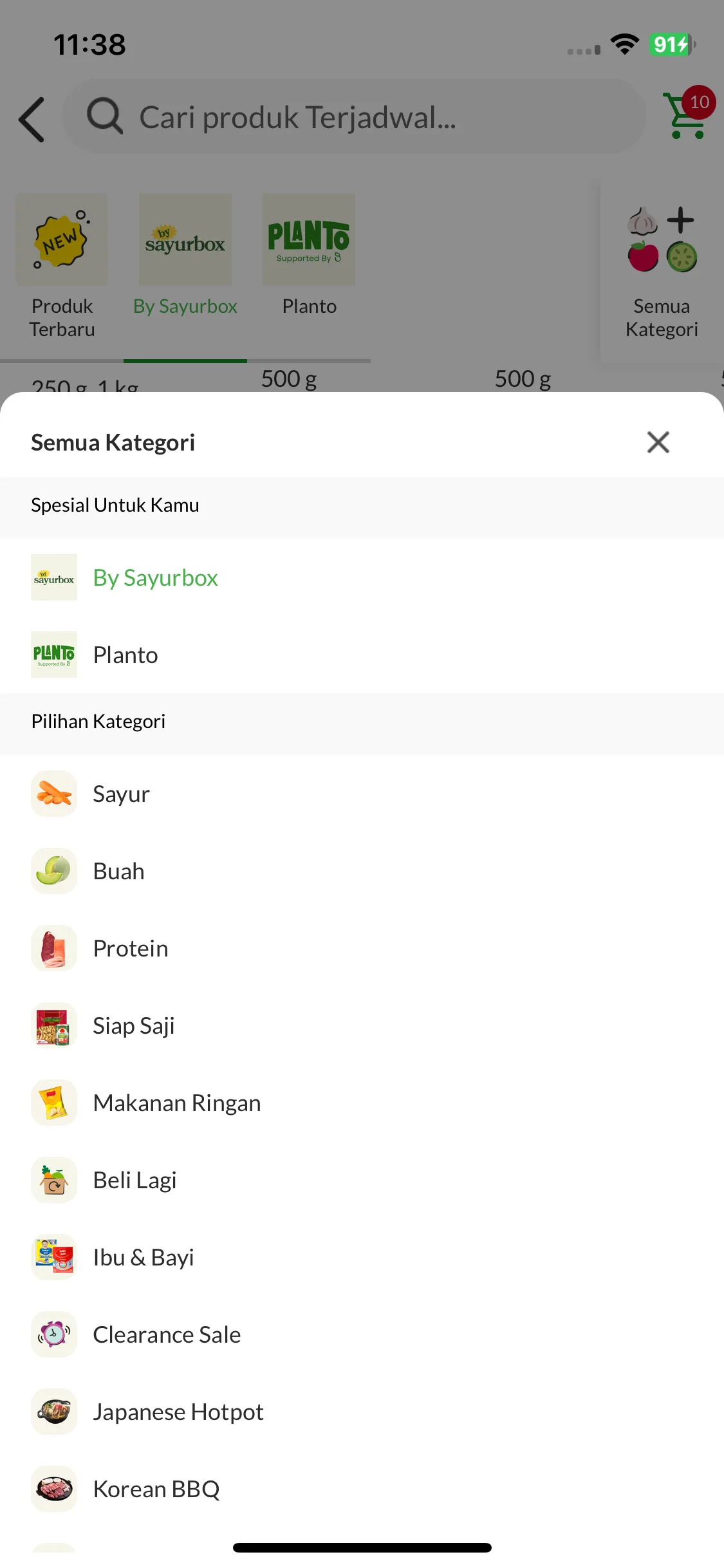Tap the Protein meat icon
Viewport: 724px width, 1568px height.
tap(54, 948)
